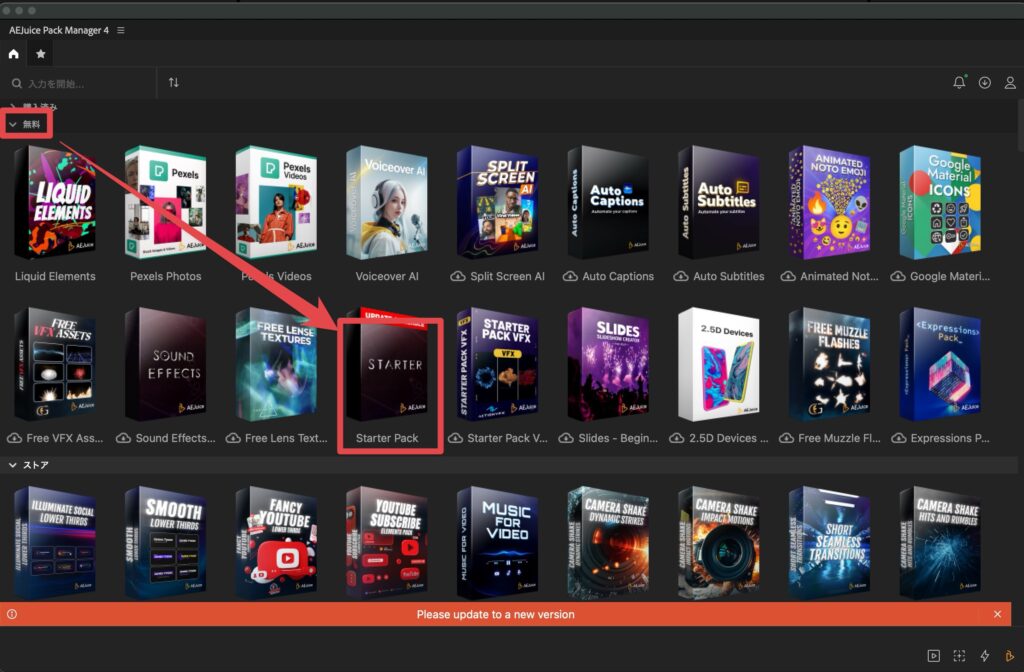The image size is (1024, 672).
Task: Open Short Seamless Transitions pack
Action: click(x=829, y=543)
